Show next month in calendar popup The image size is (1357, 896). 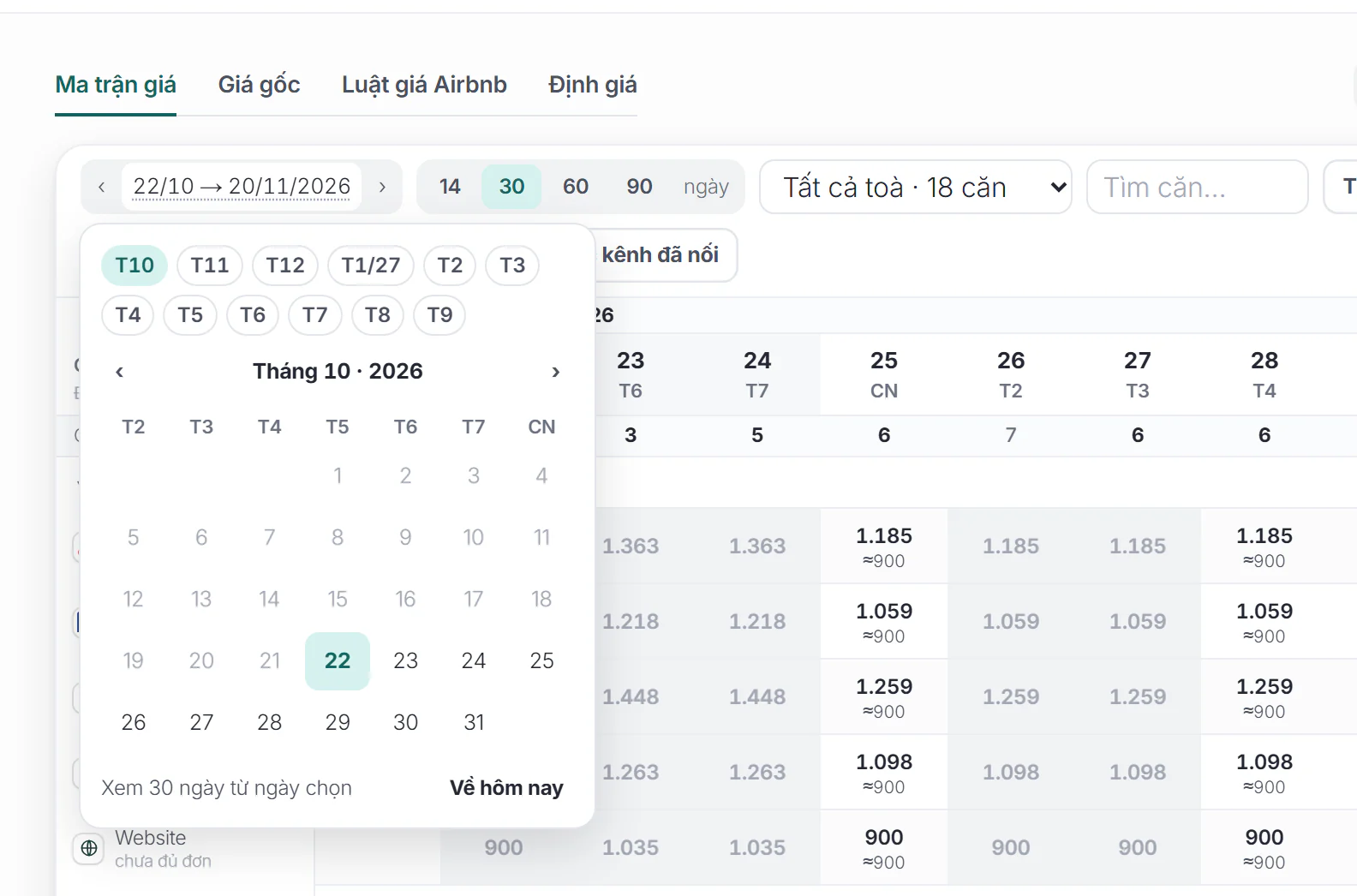click(x=555, y=372)
